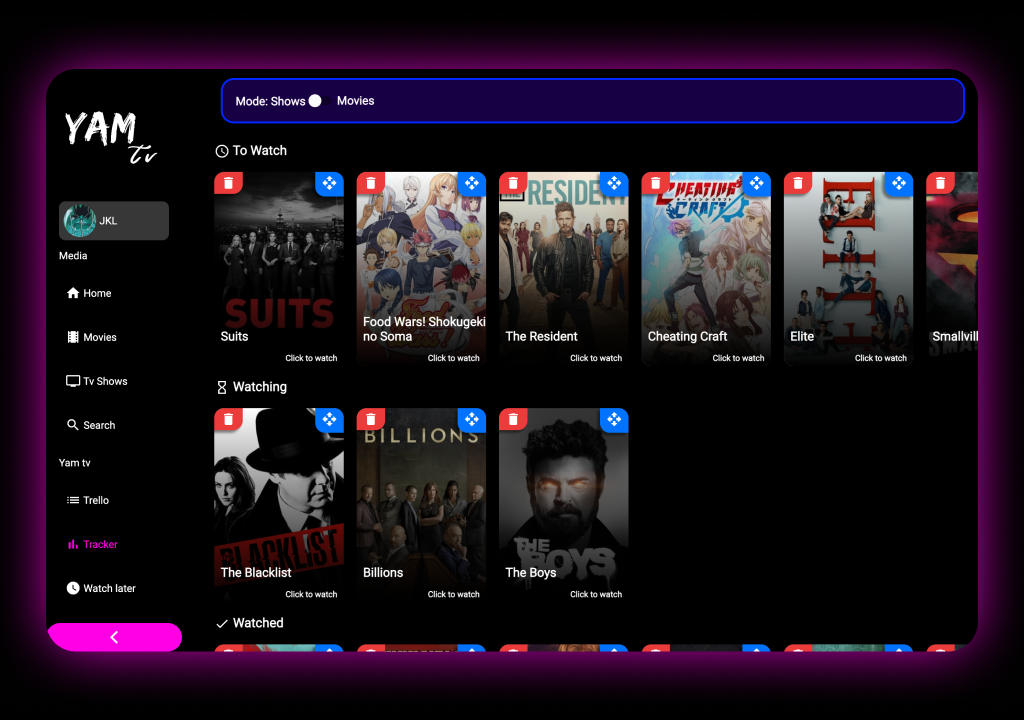This screenshot has width=1024, height=720.
Task: Delete The Resident with its trash icon
Action: pos(513,183)
